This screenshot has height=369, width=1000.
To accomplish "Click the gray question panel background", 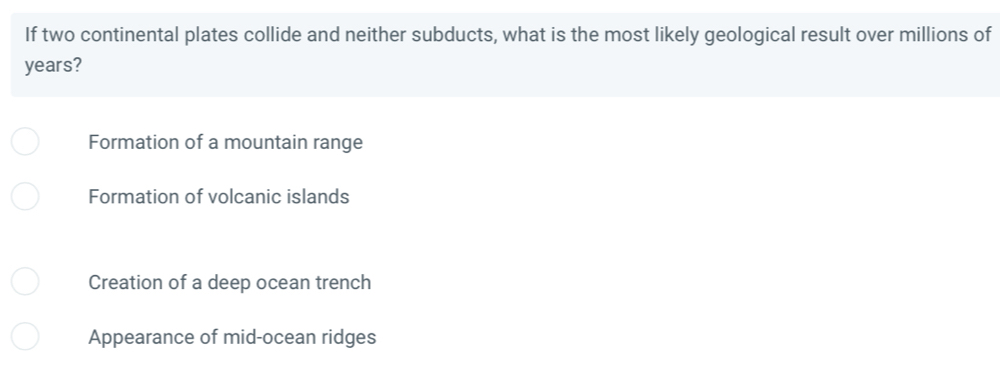I will pyautogui.click(x=505, y=55).
